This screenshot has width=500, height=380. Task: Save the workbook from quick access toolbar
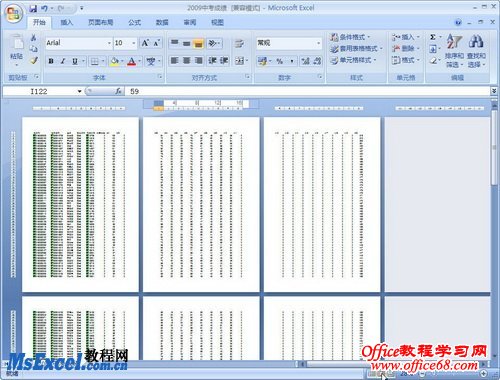pyautogui.click(x=33, y=8)
